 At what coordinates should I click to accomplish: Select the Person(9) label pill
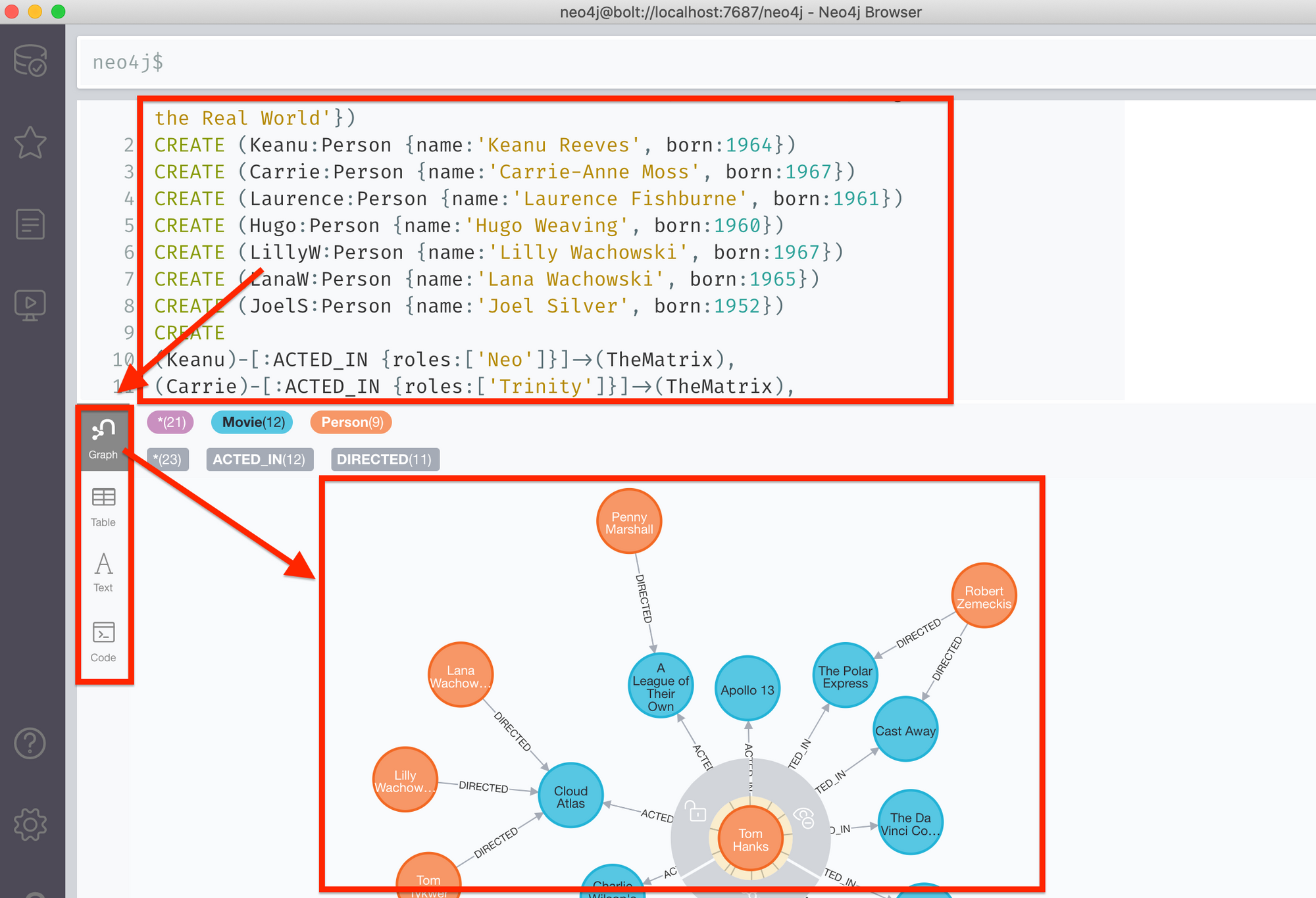pos(351,422)
